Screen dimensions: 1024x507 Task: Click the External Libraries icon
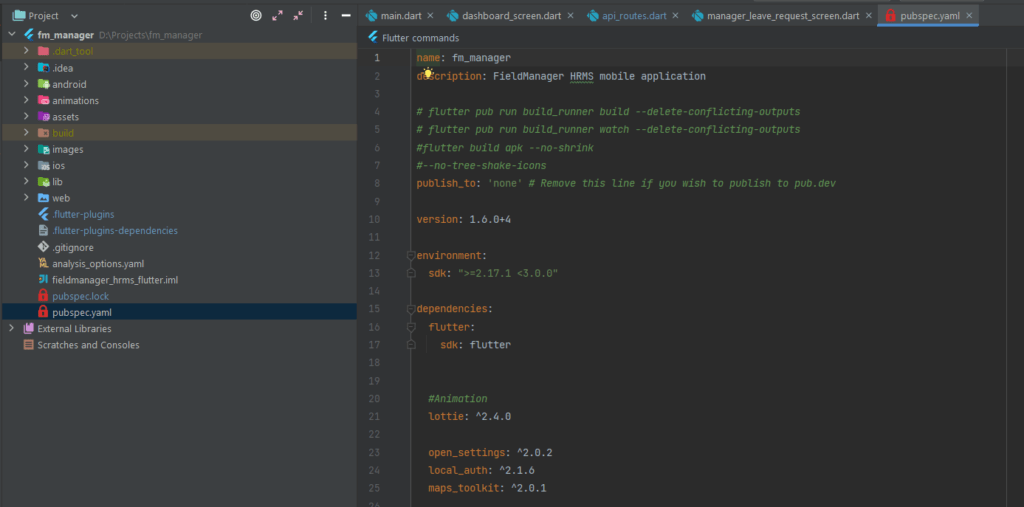pos(28,328)
